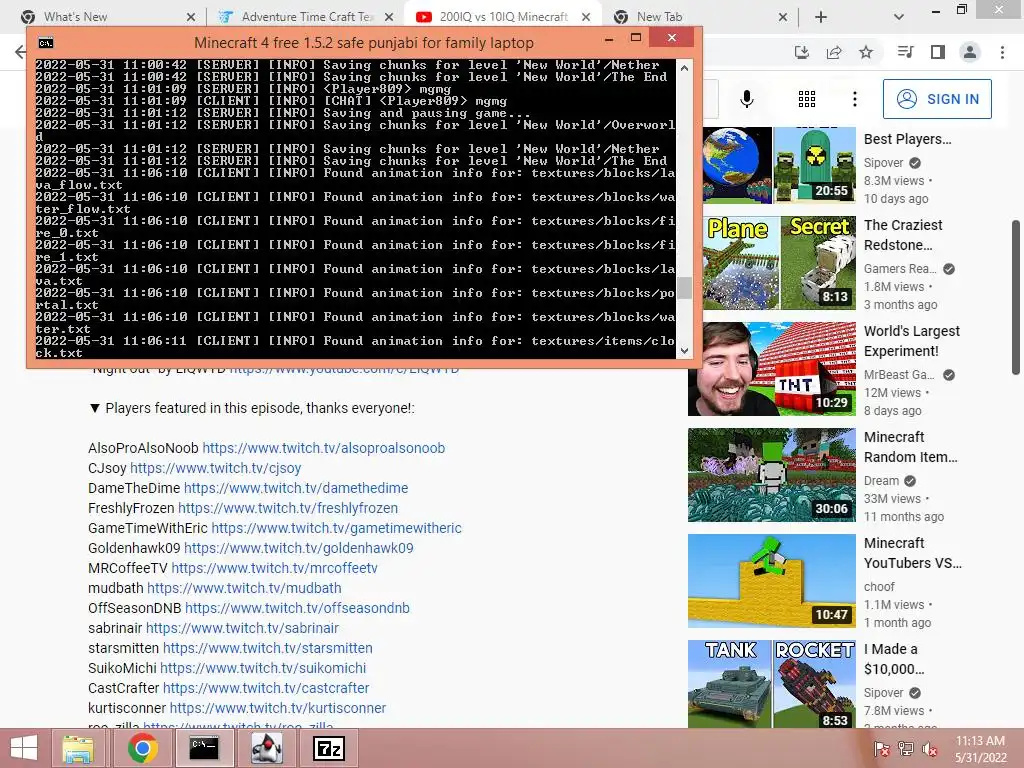The width and height of the screenshot is (1024, 768).
Task: Open the console window system menu icon
Action: point(46,42)
